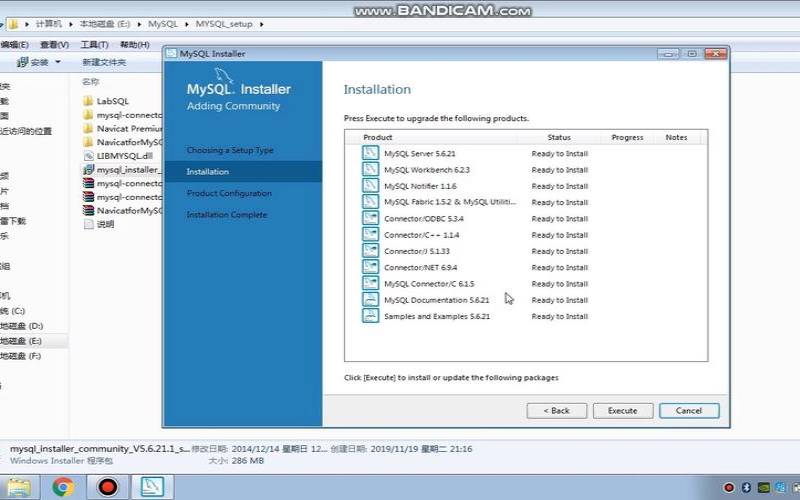This screenshot has height=500, width=800.
Task: Click the Navicat Premium folder icon
Action: (x=88, y=129)
